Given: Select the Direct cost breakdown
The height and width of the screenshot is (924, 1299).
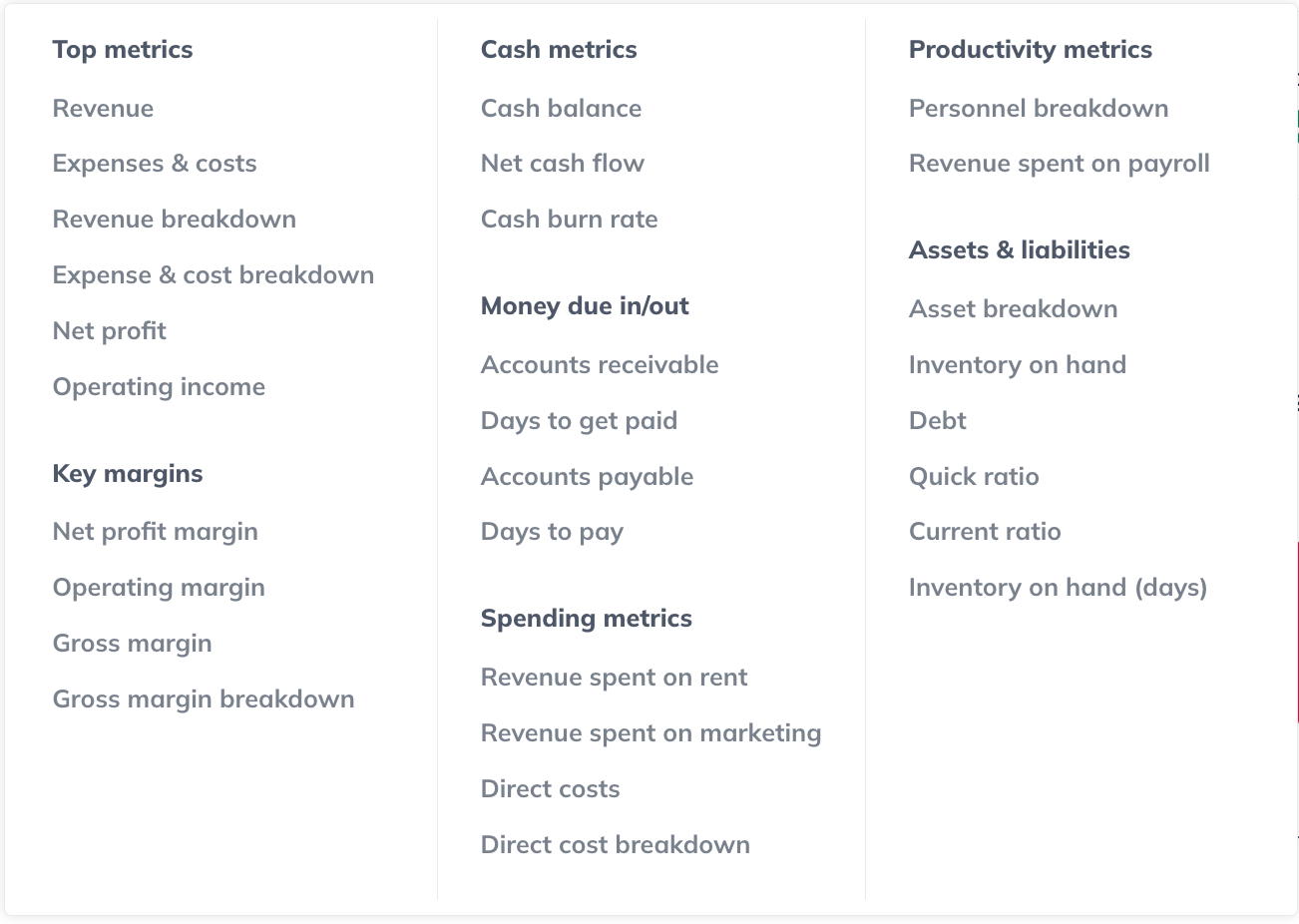Looking at the screenshot, I should [616, 845].
